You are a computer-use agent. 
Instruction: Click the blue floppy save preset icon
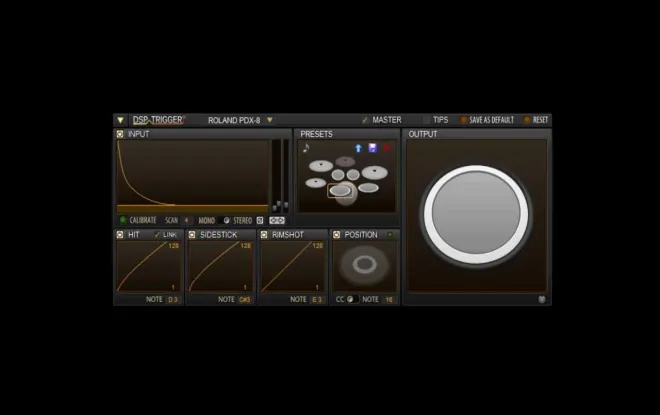click(x=373, y=148)
